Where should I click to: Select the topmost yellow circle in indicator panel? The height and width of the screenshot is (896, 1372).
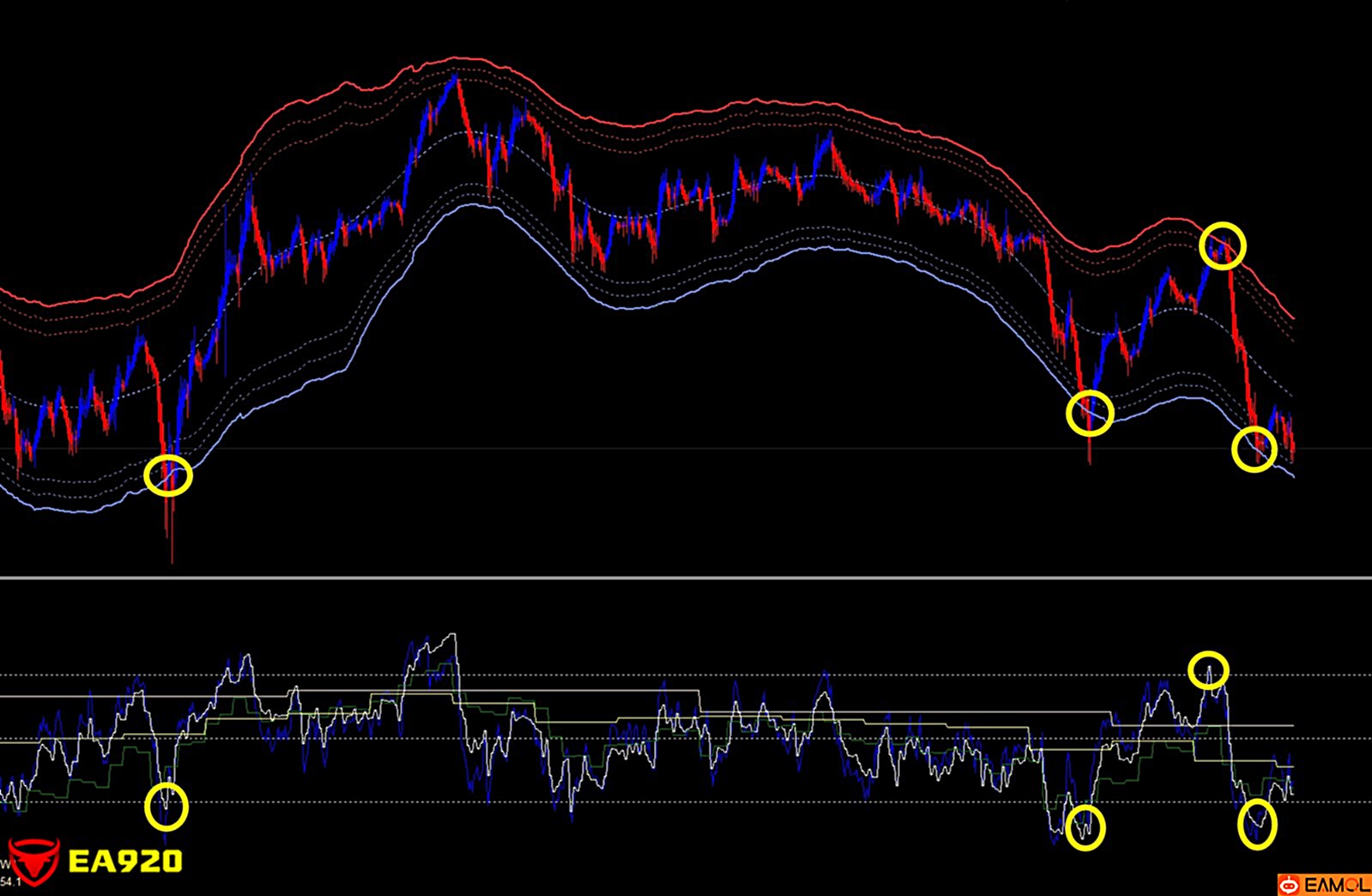click(x=1208, y=669)
